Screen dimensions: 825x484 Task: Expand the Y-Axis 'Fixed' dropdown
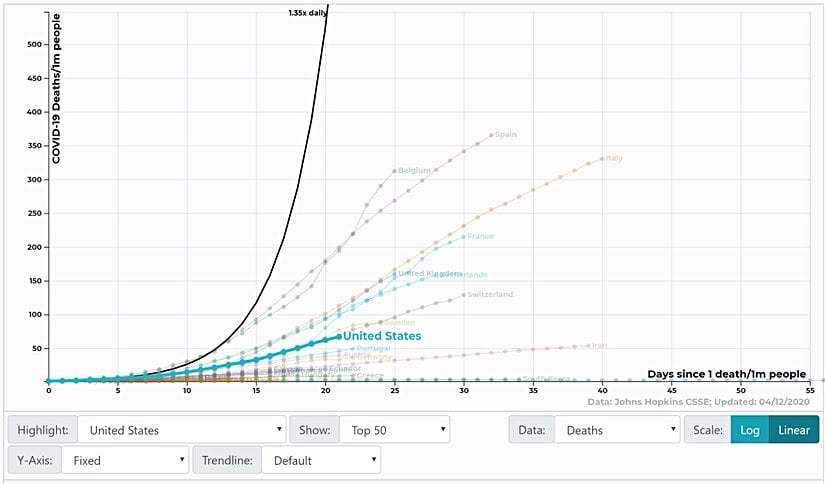(x=124, y=460)
